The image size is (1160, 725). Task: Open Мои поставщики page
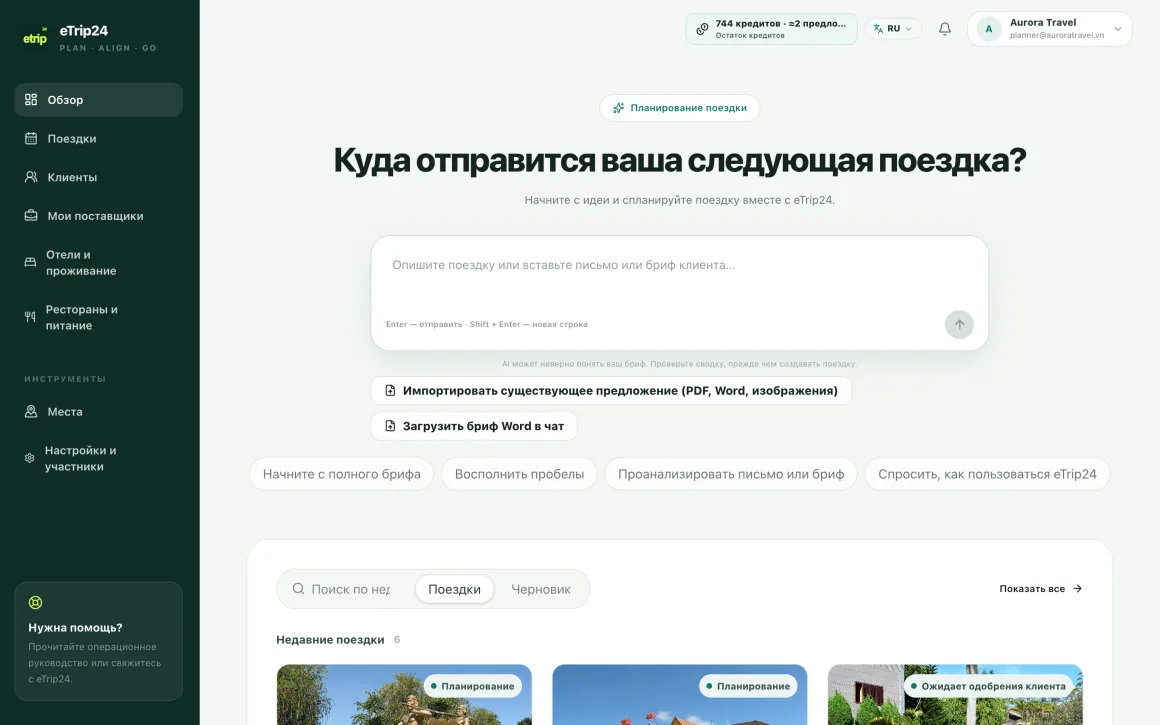pos(98,216)
